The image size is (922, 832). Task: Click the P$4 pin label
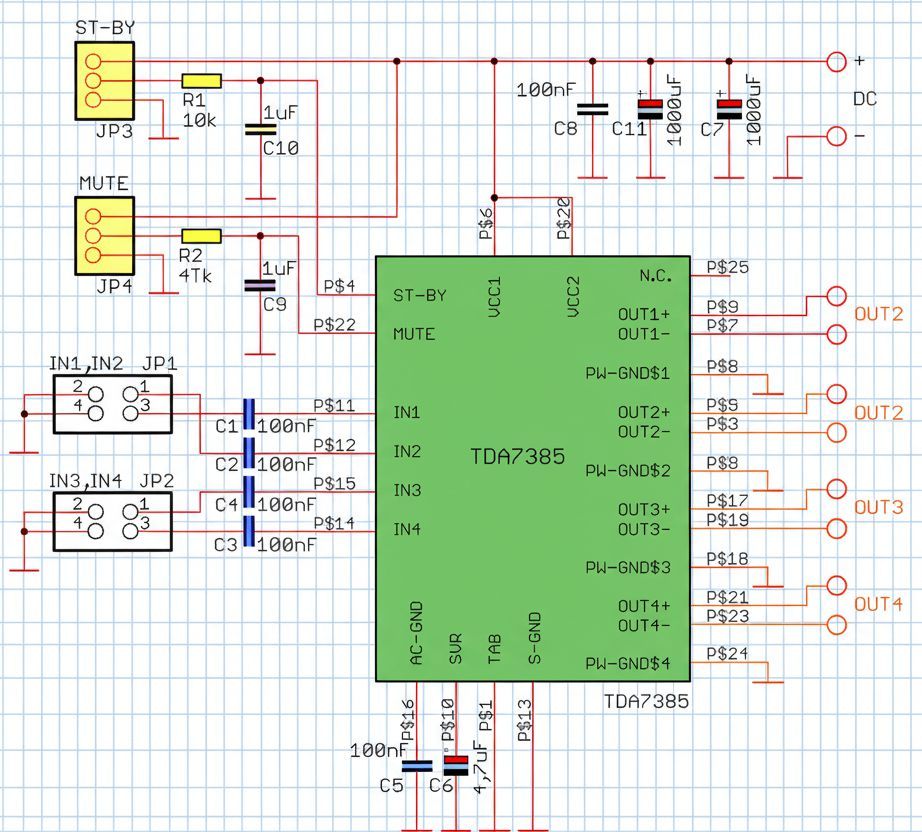(339, 286)
